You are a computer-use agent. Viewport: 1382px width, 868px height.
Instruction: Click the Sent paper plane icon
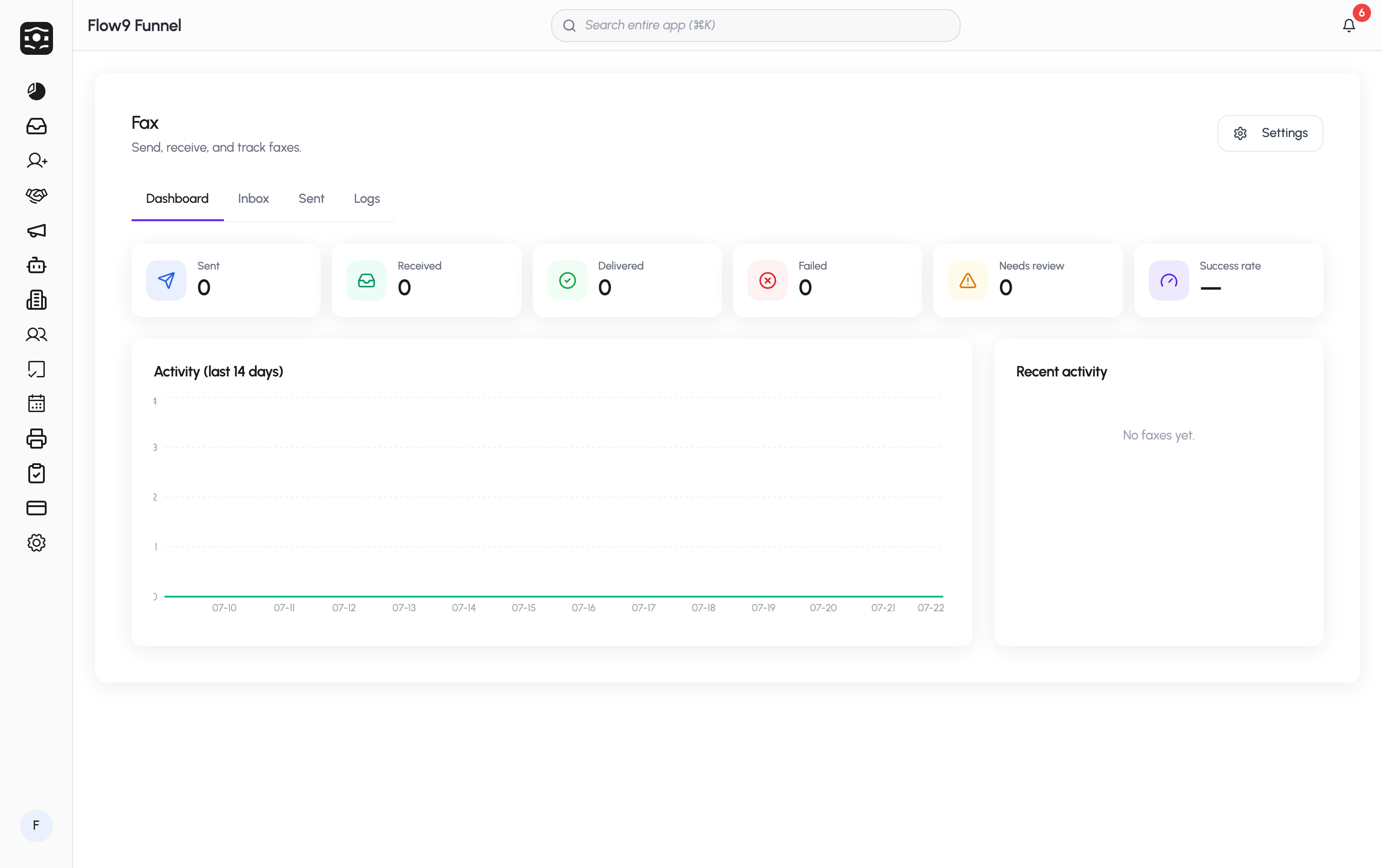point(166,281)
